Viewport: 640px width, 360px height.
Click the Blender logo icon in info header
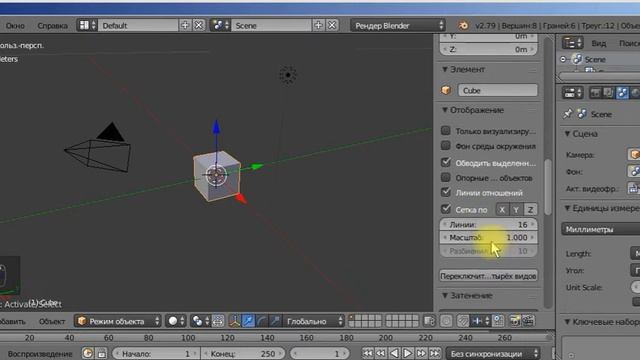coord(463,25)
